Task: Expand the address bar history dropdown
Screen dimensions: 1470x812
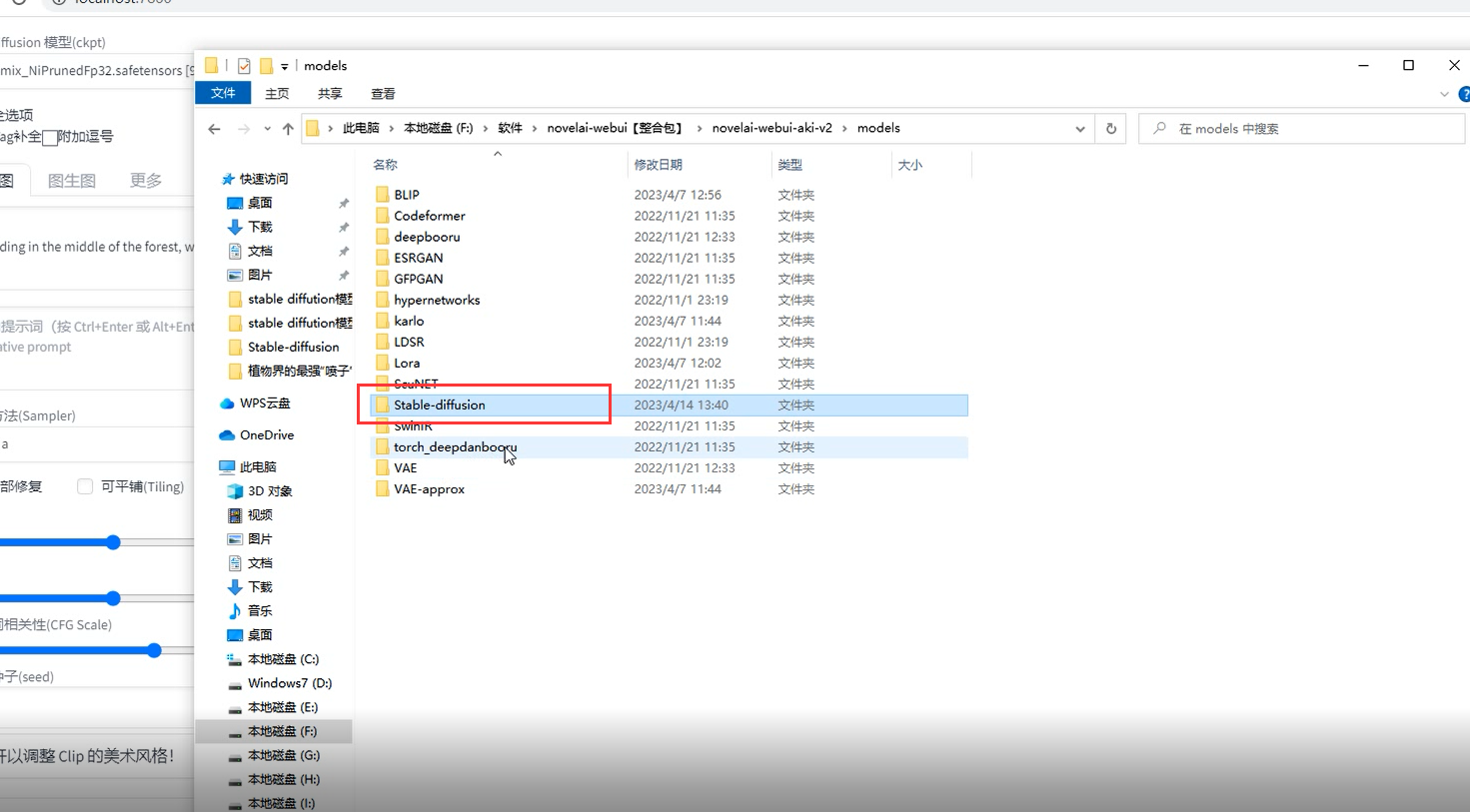Action: pos(1080,129)
